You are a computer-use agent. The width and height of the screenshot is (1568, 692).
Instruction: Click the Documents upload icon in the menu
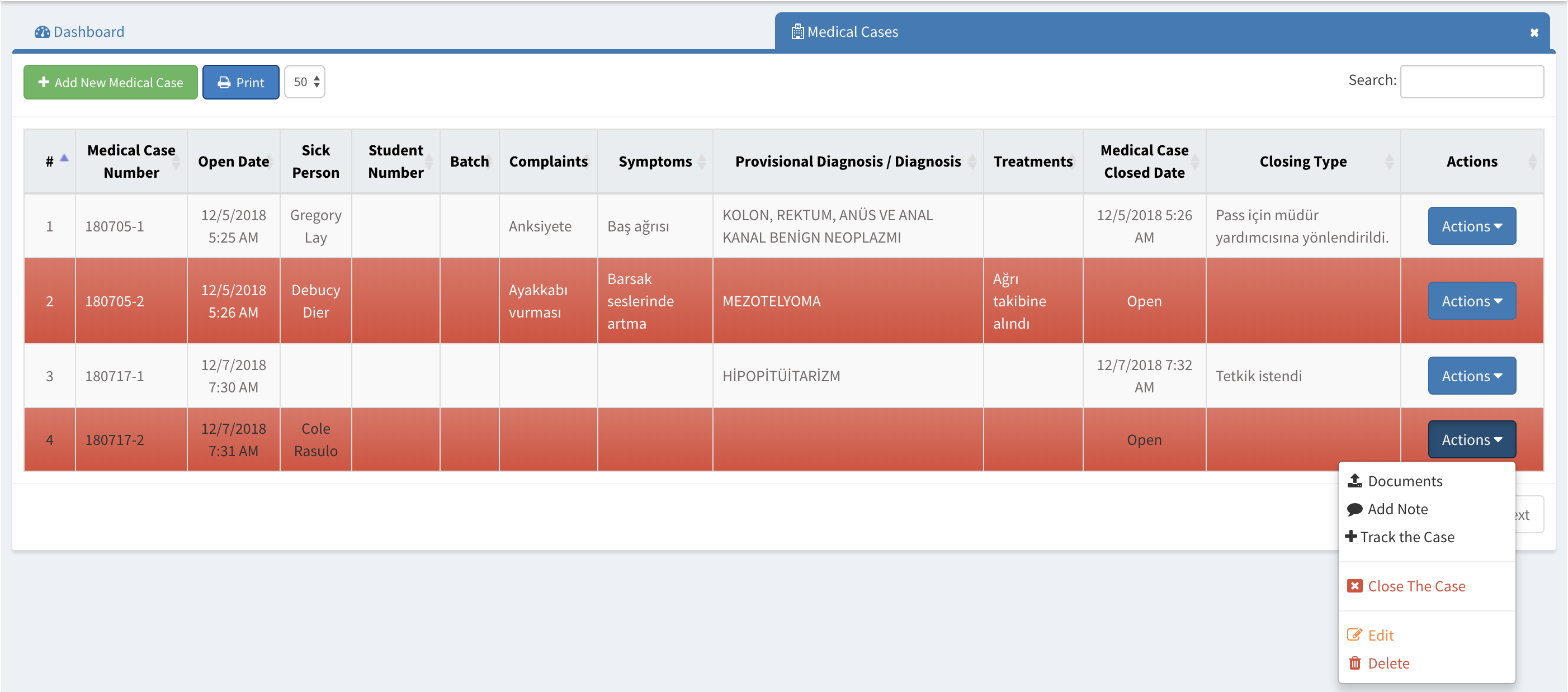pyautogui.click(x=1354, y=481)
